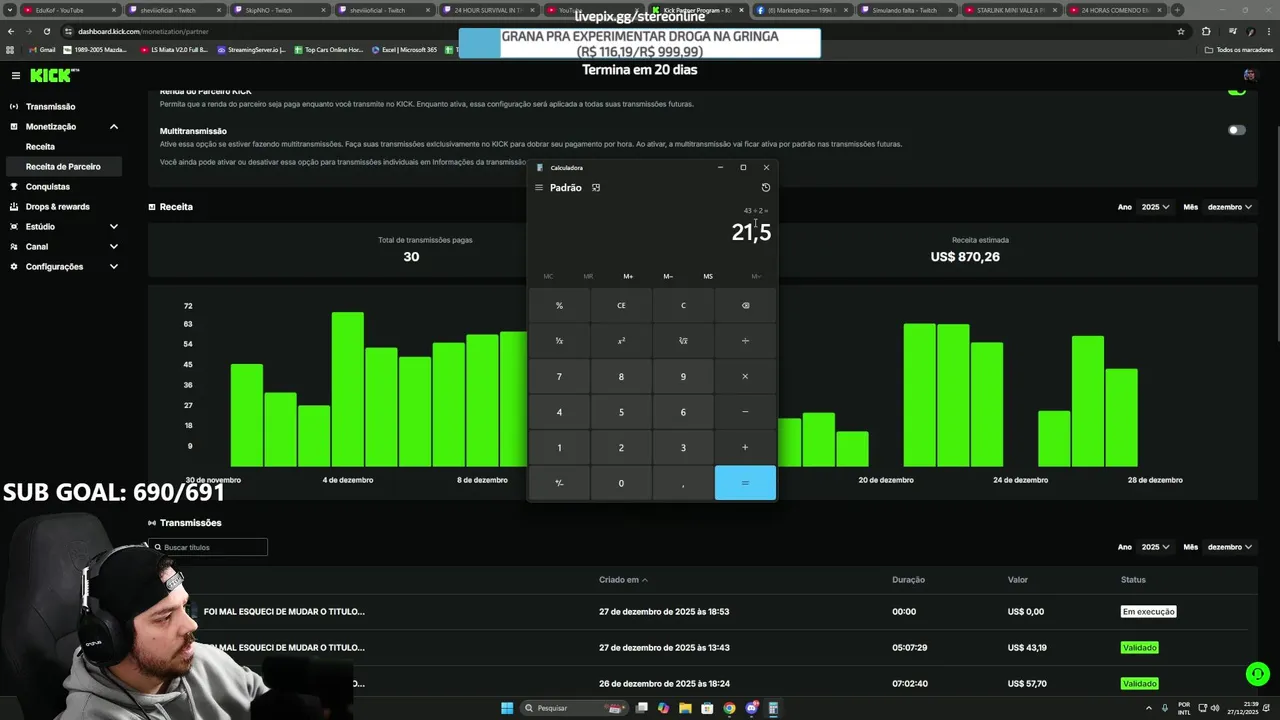Bookmark this page with the star icon
This screenshot has width=1280, height=720.
click(x=1181, y=31)
